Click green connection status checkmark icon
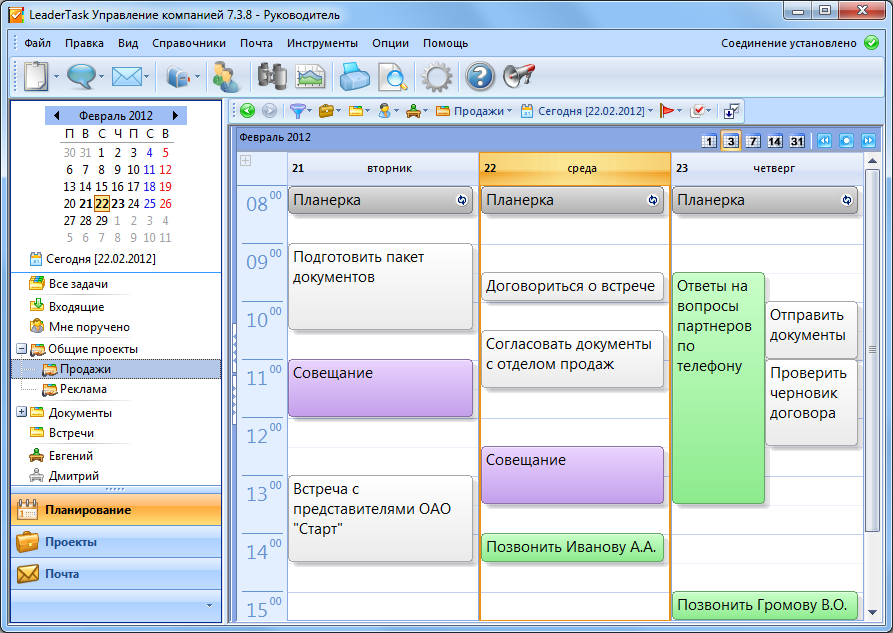Image resolution: width=893 pixels, height=633 pixels. pyautogui.click(x=871, y=43)
